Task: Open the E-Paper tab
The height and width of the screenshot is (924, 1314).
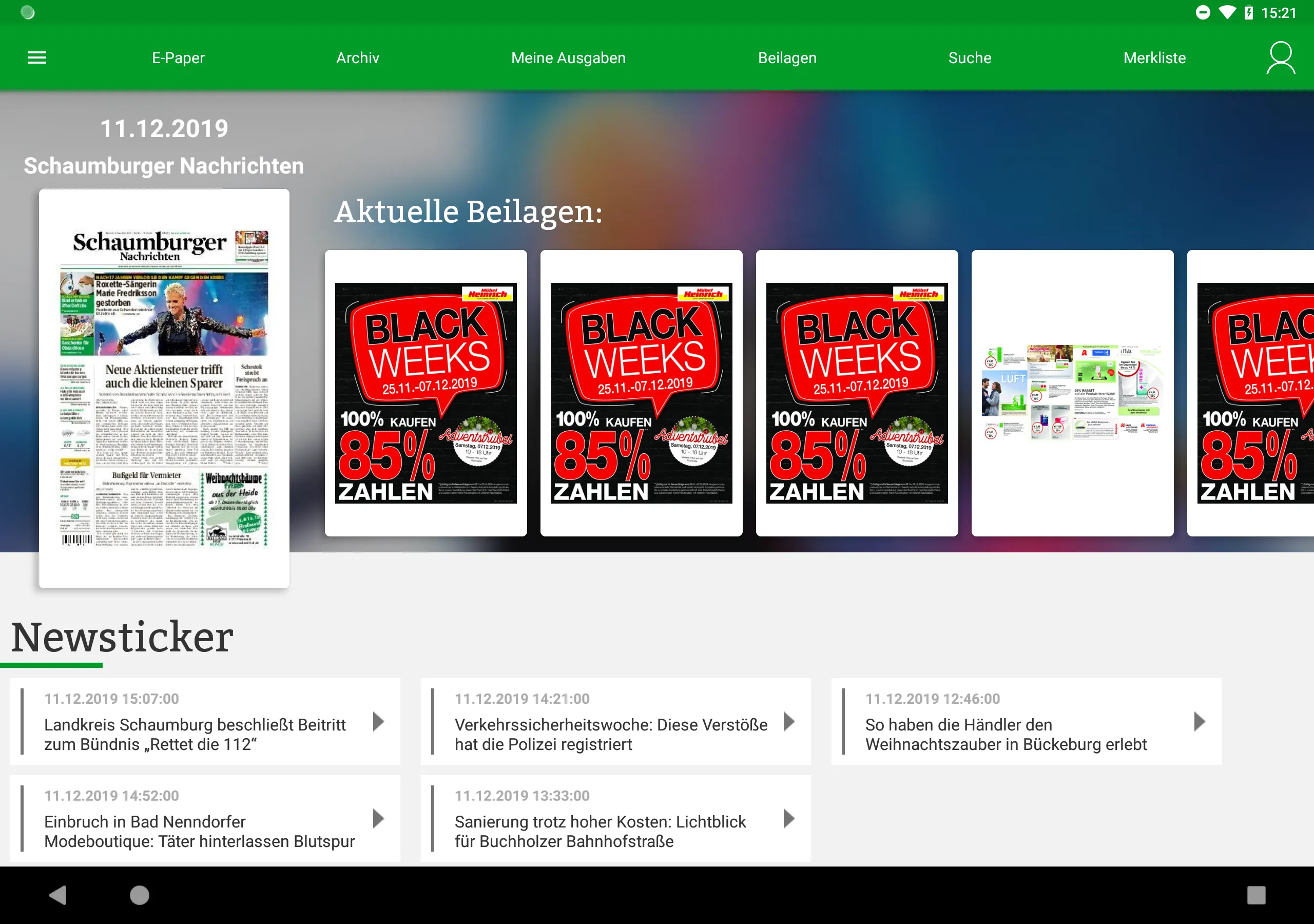Action: [x=178, y=58]
